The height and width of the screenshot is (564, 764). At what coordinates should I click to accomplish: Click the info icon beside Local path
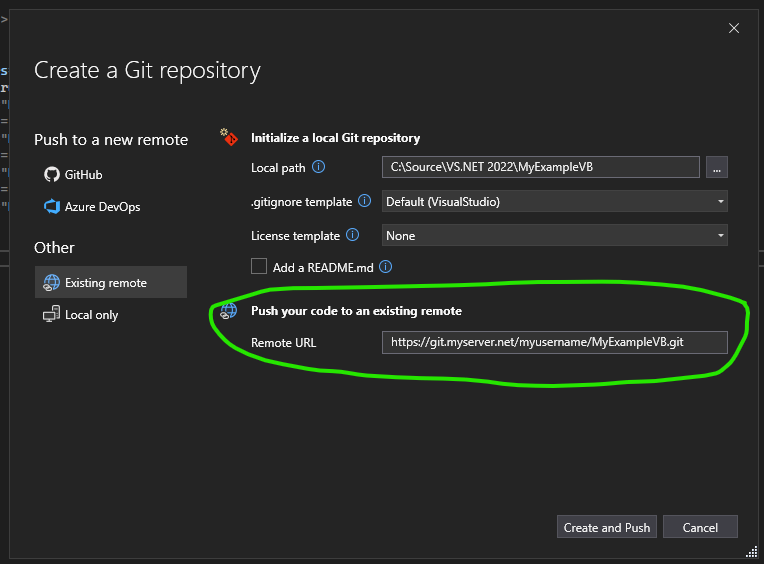[319, 167]
